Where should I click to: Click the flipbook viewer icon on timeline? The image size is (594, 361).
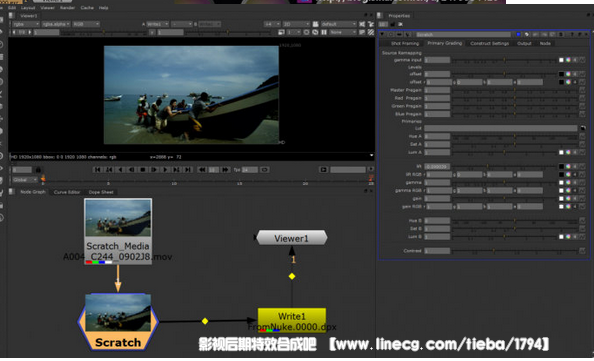323,170
